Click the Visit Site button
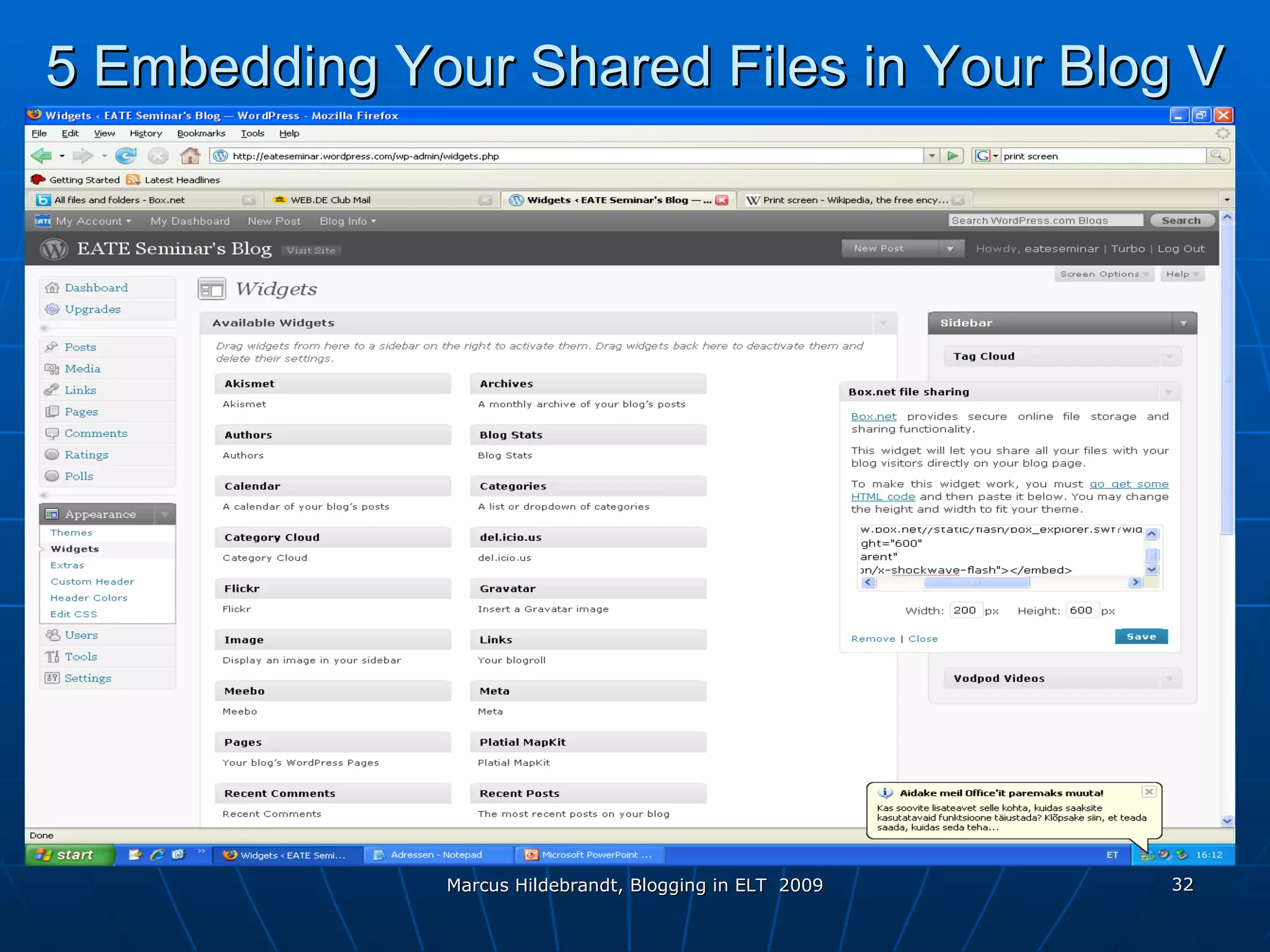 (x=311, y=250)
